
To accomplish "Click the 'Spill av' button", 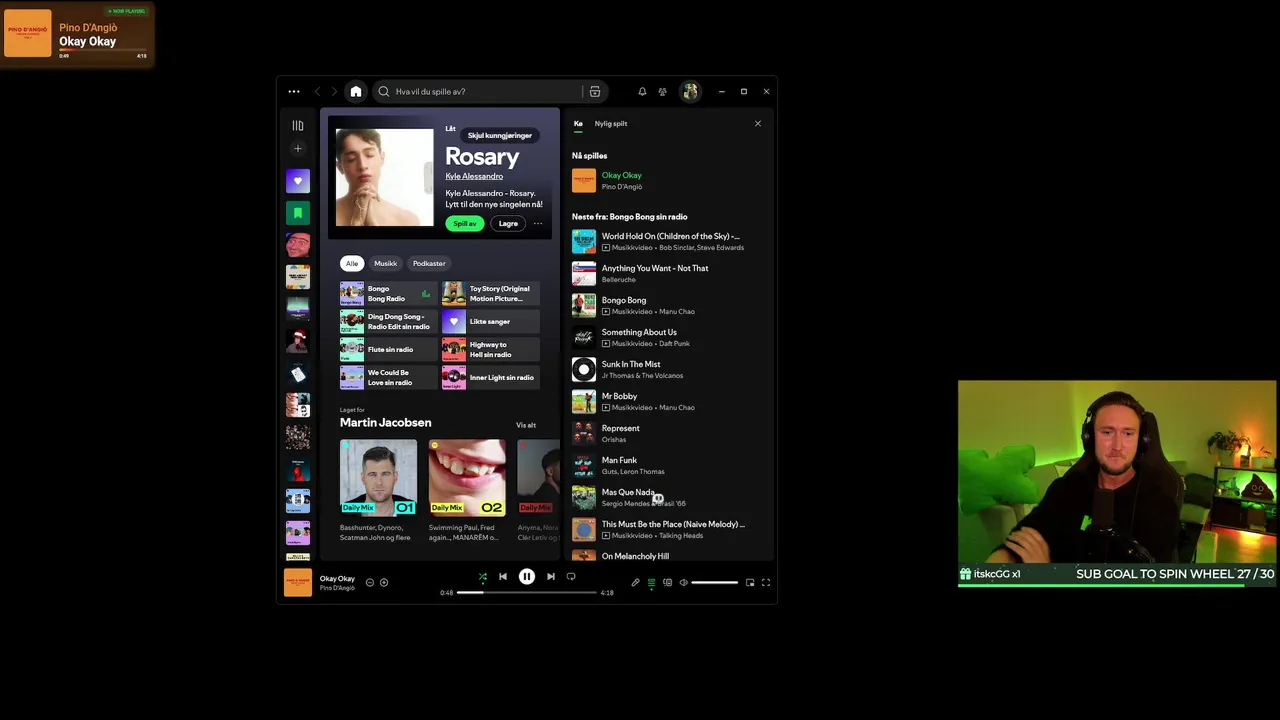I will (x=465, y=223).
